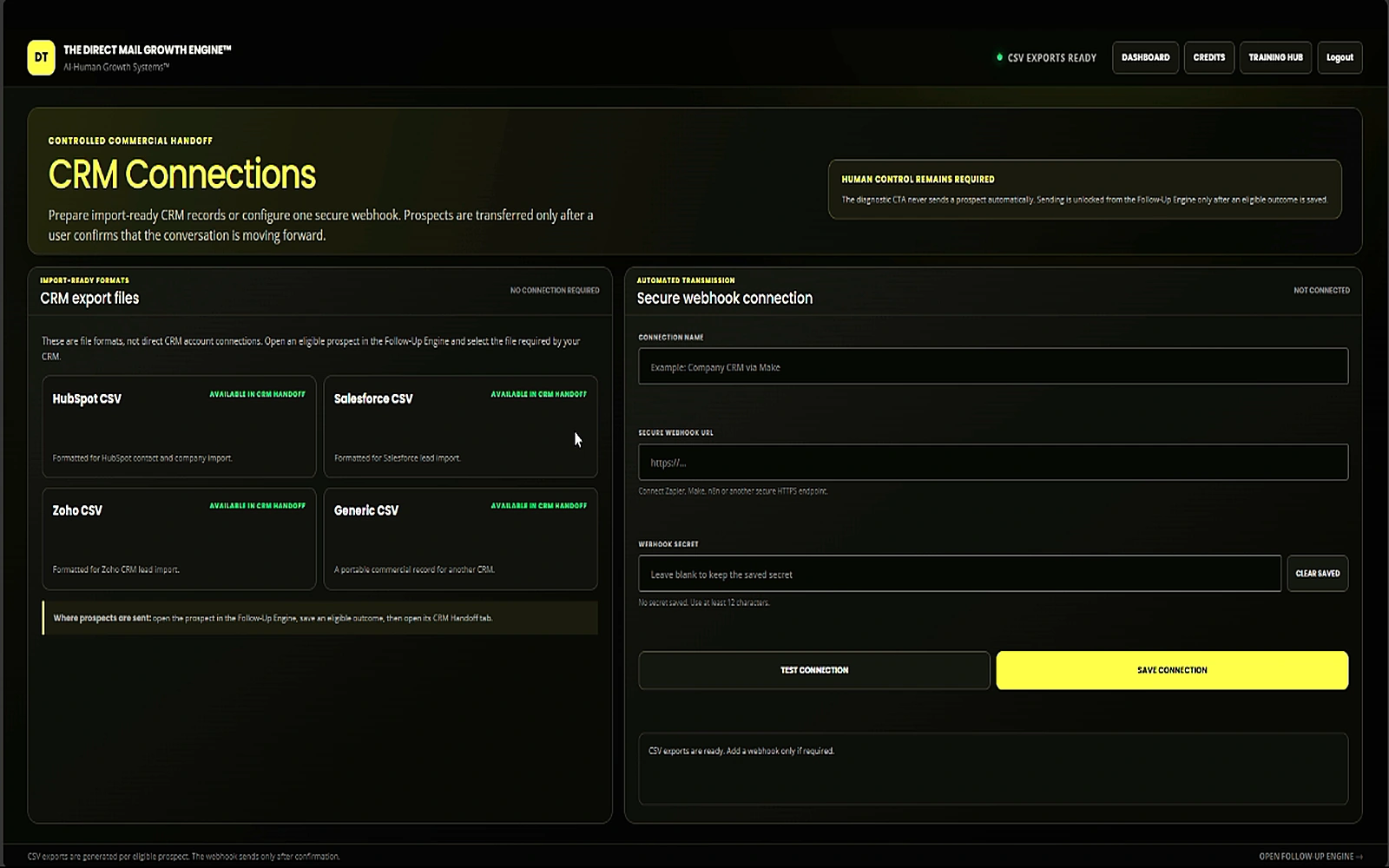This screenshot has width=1389, height=868.
Task: Open the Dashboard page
Action: pos(1145,57)
